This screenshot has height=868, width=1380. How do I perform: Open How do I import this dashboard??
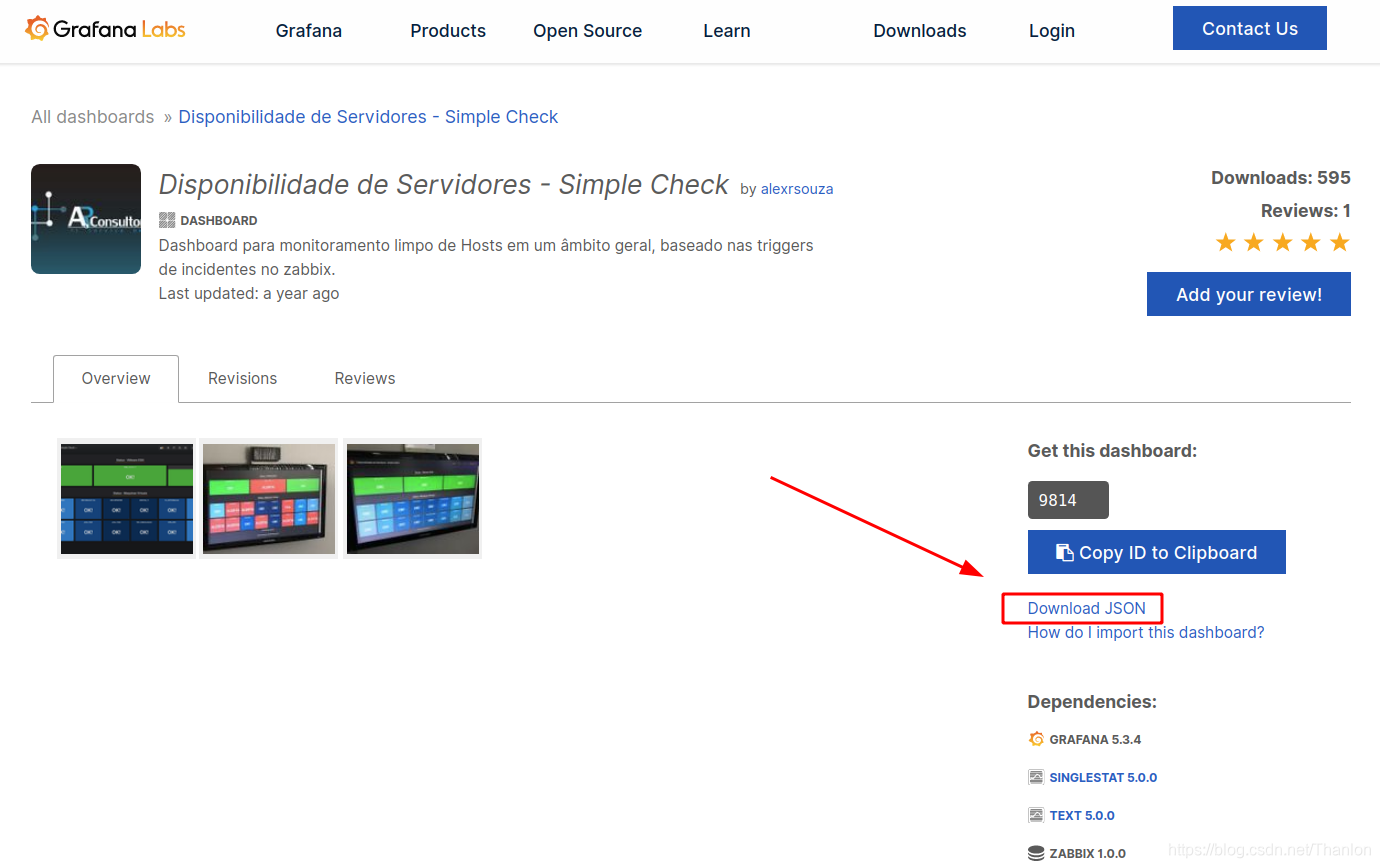click(x=1146, y=633)
